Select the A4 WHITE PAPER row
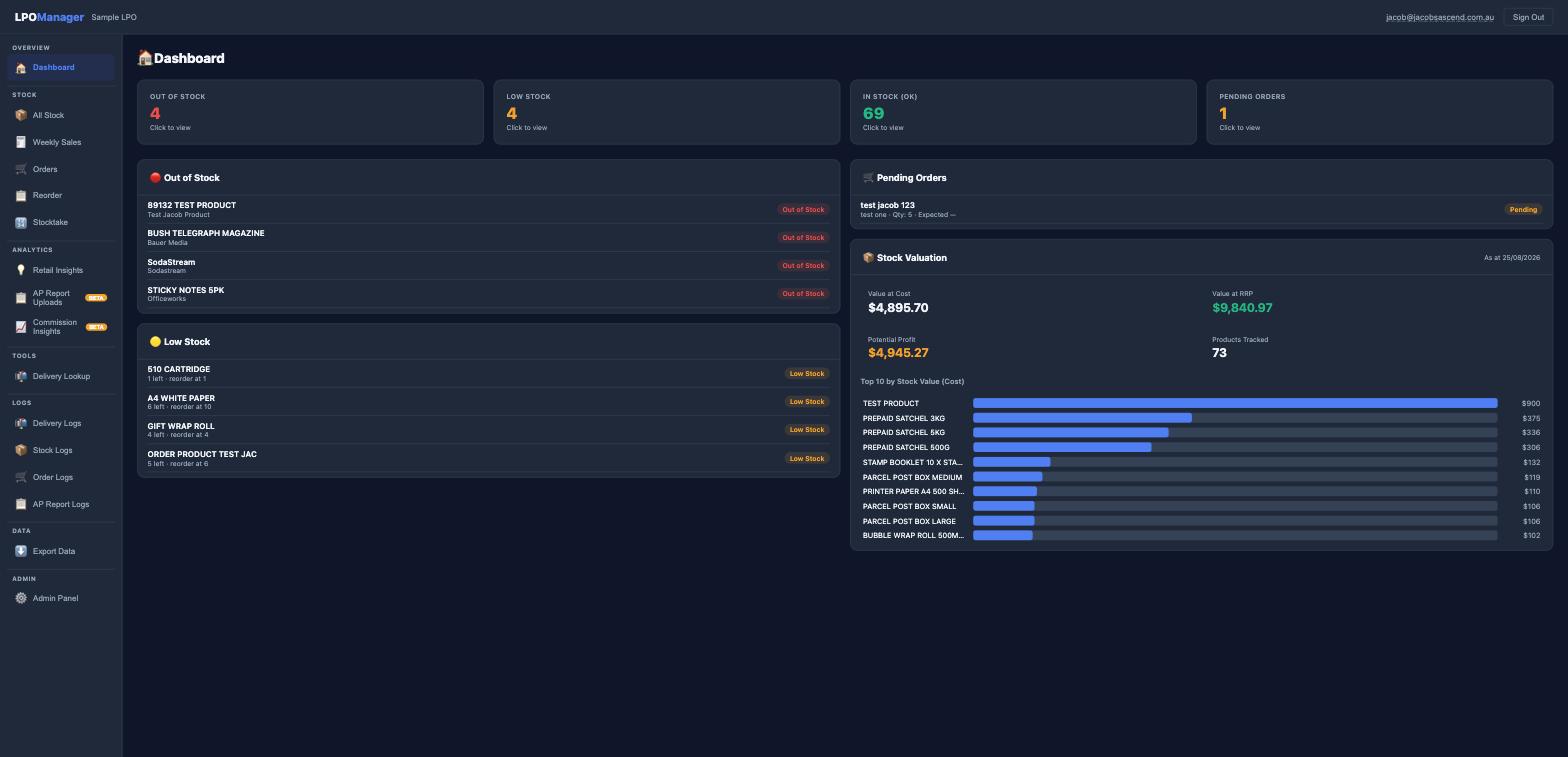 click(488, 402)
